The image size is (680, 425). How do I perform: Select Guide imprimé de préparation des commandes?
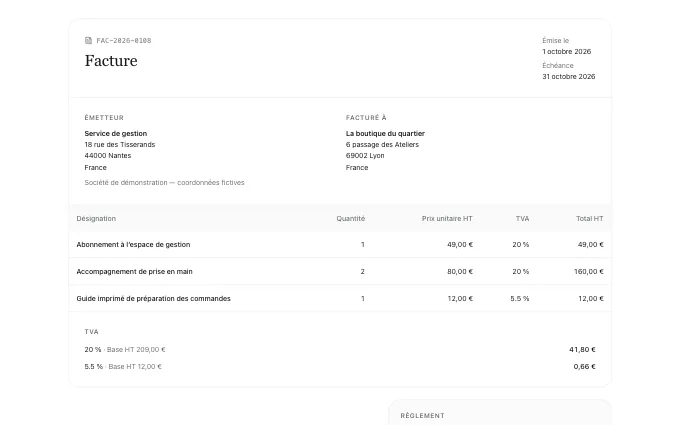tap(154, 298)
